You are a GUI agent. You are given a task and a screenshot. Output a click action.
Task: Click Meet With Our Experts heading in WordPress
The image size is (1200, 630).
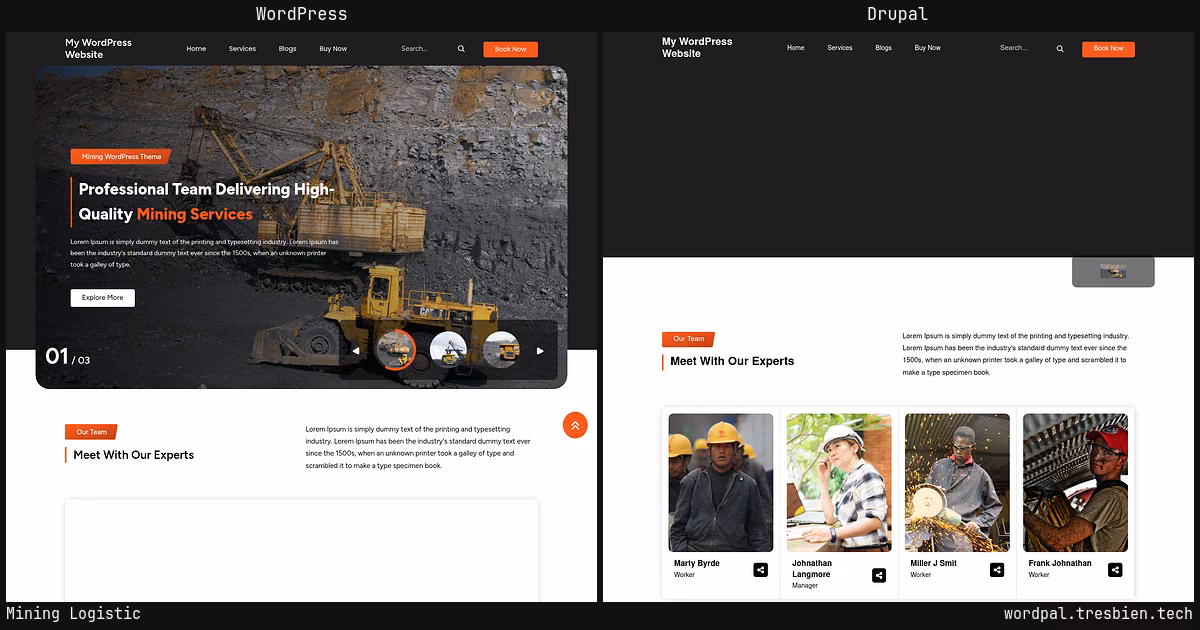tap(134, 455)
